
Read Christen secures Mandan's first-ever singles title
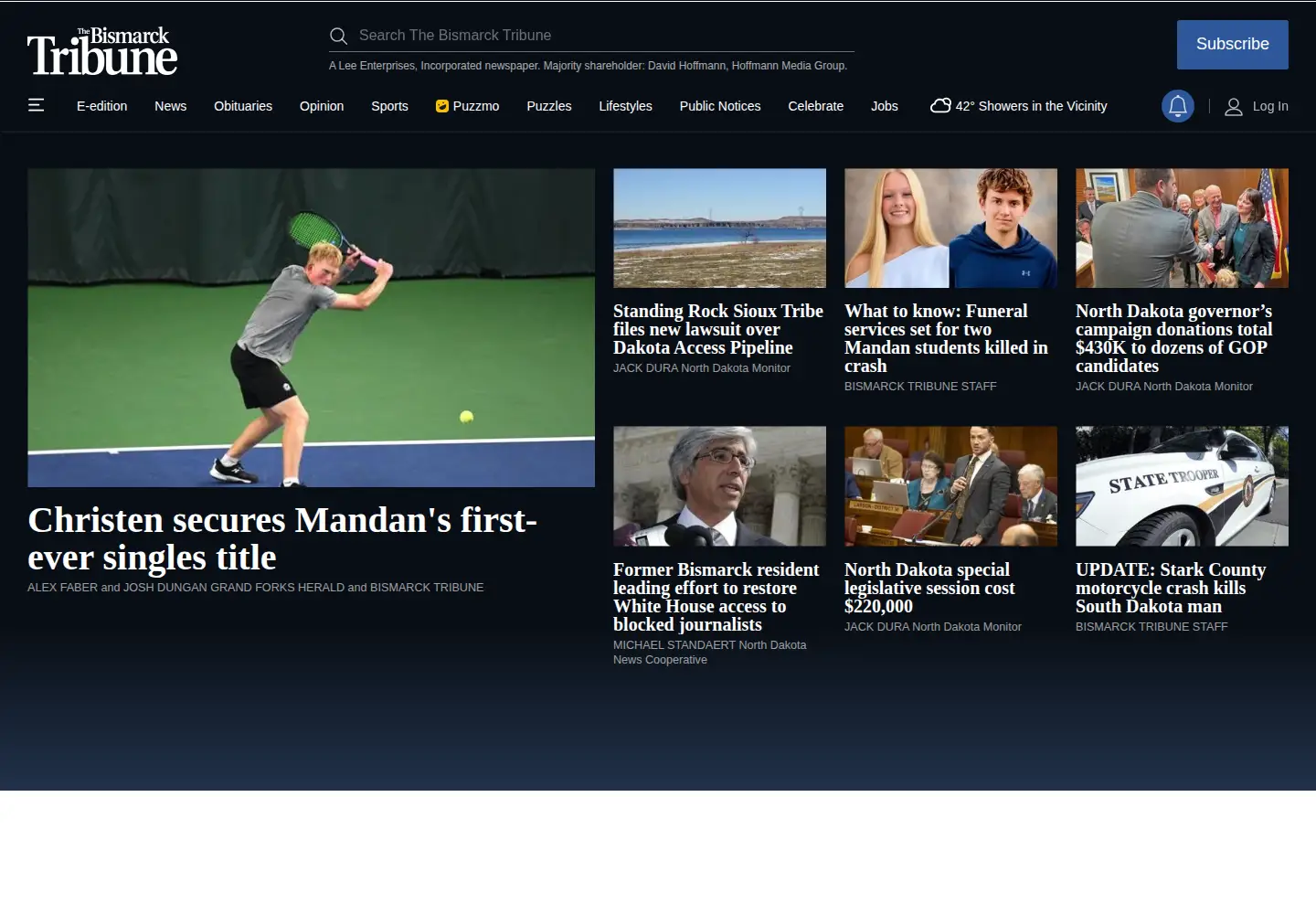pos(282,538)
